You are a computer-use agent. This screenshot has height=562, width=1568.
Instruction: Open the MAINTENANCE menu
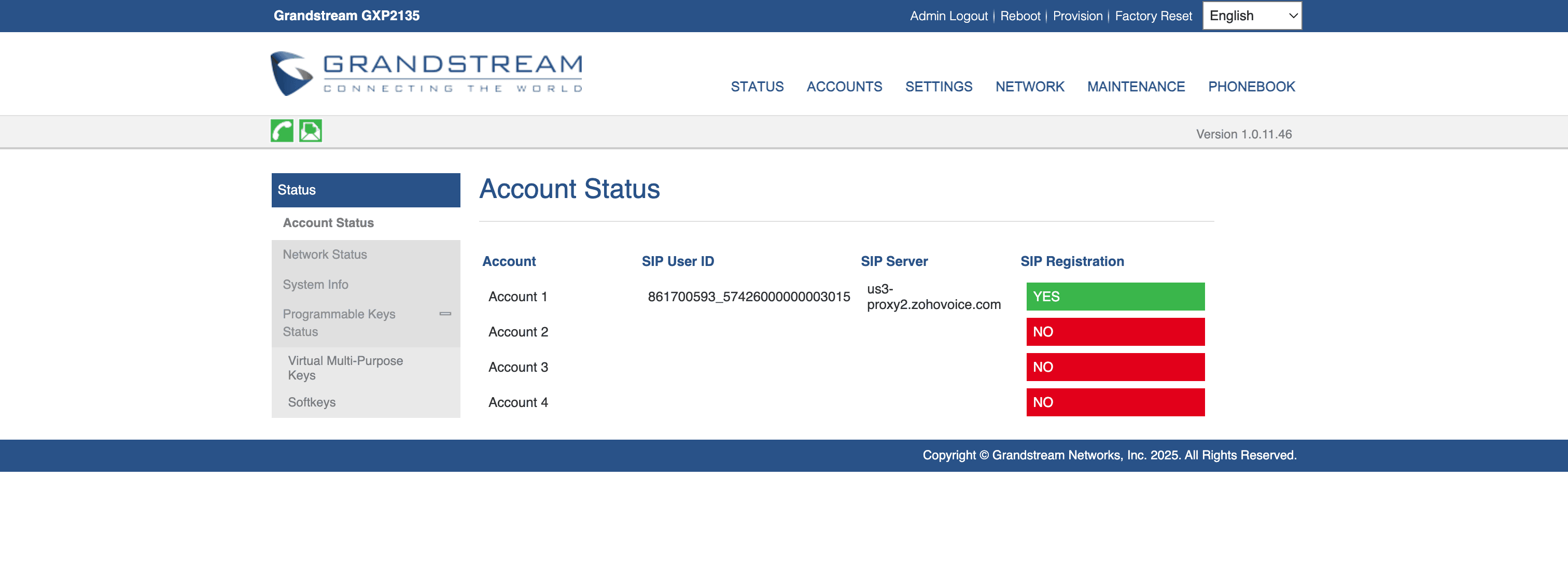(1135, 87)
